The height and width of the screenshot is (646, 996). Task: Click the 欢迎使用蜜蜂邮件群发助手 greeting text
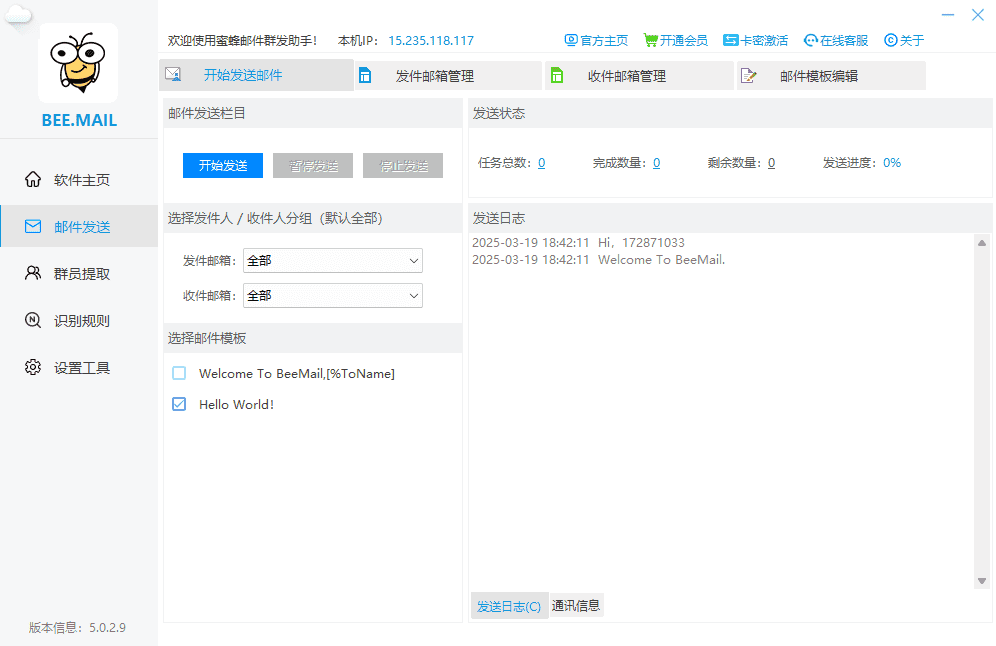(x=242, y=41)
